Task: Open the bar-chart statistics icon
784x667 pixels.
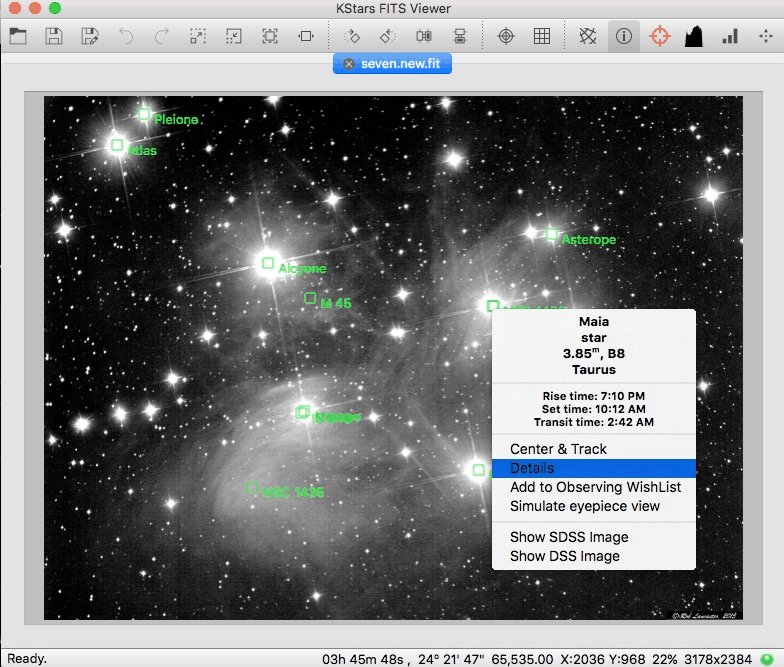Action: [730, 37]
